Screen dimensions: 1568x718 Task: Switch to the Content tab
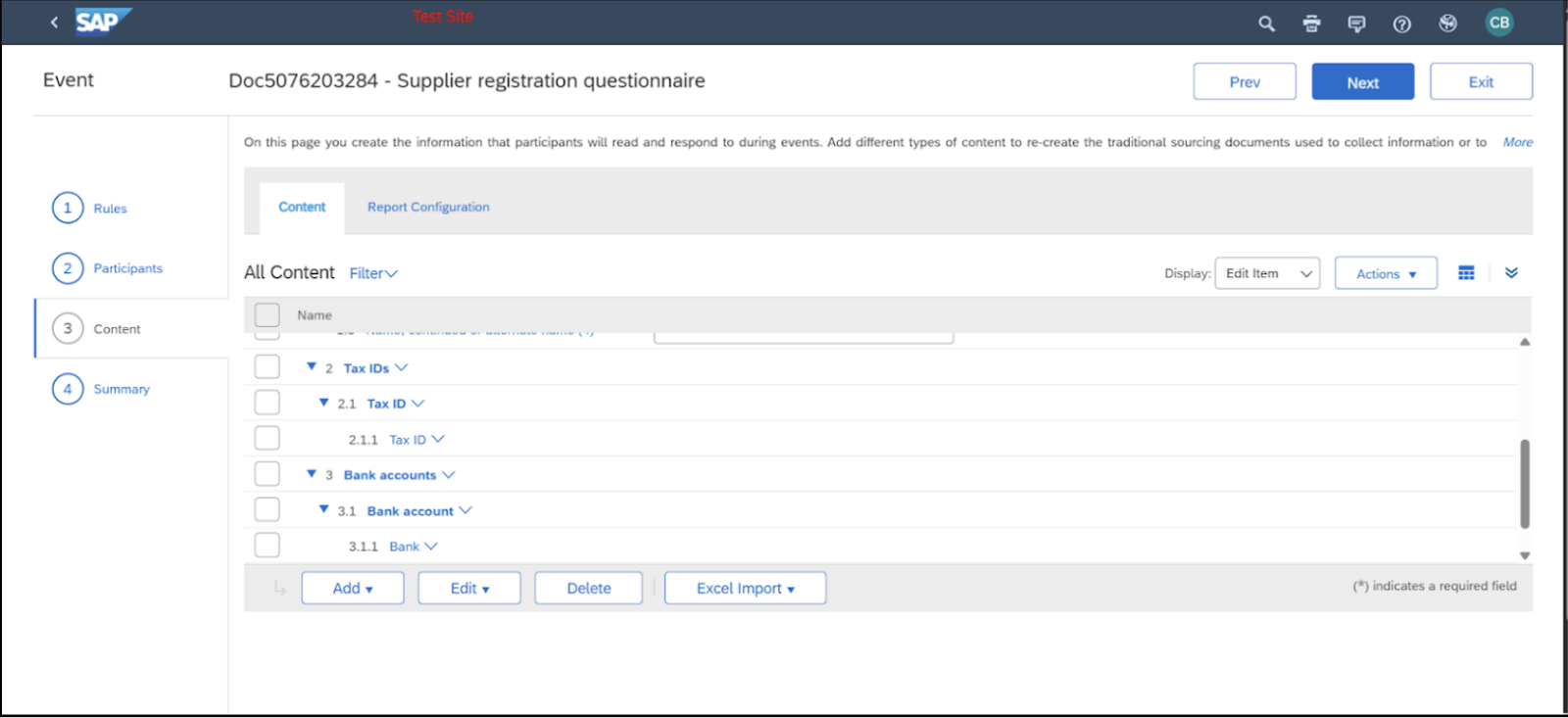pos(302,207)
